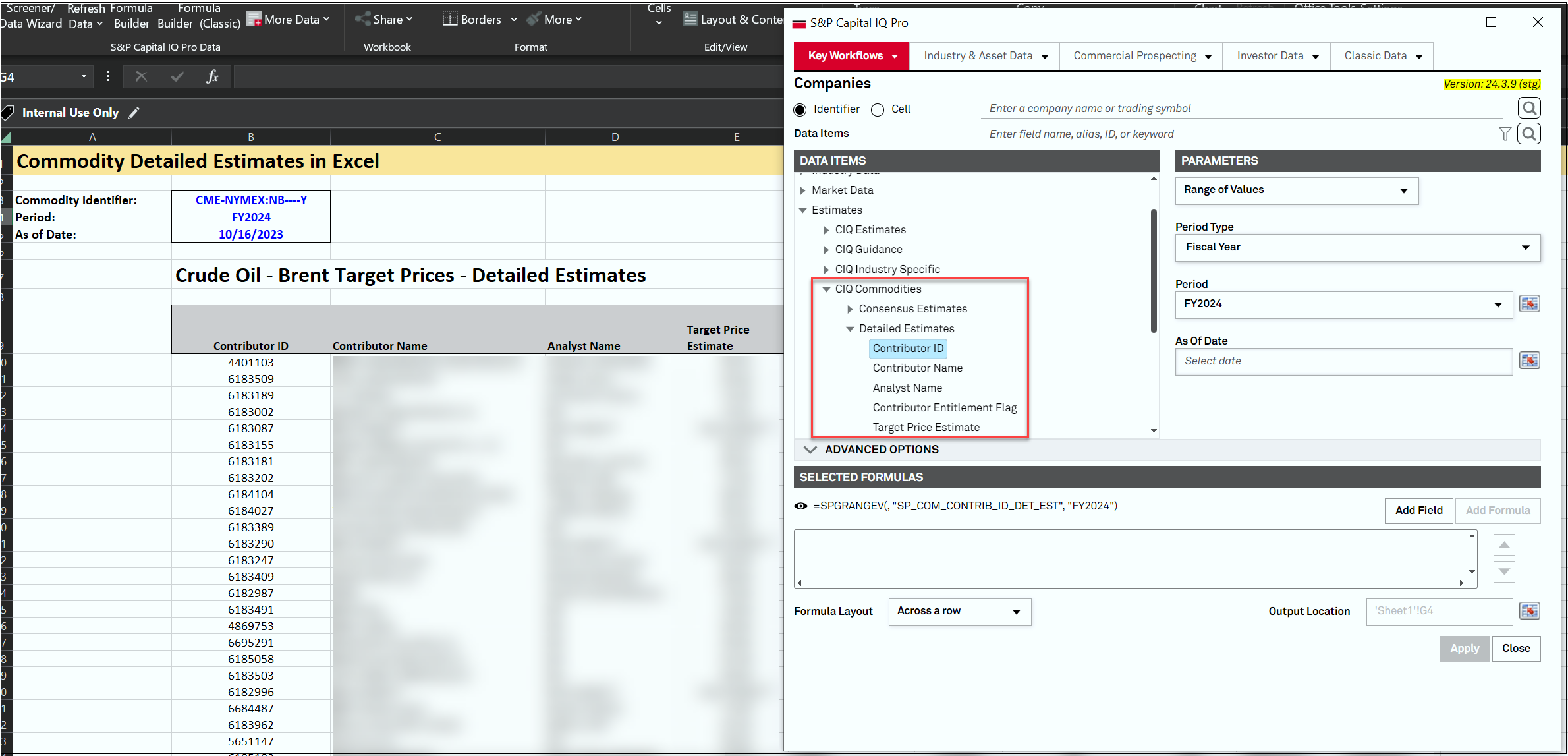Select the Identifier radio button
Viewport: 1568px width, 756px height.
pyautogui.click(x=800, y=109)
